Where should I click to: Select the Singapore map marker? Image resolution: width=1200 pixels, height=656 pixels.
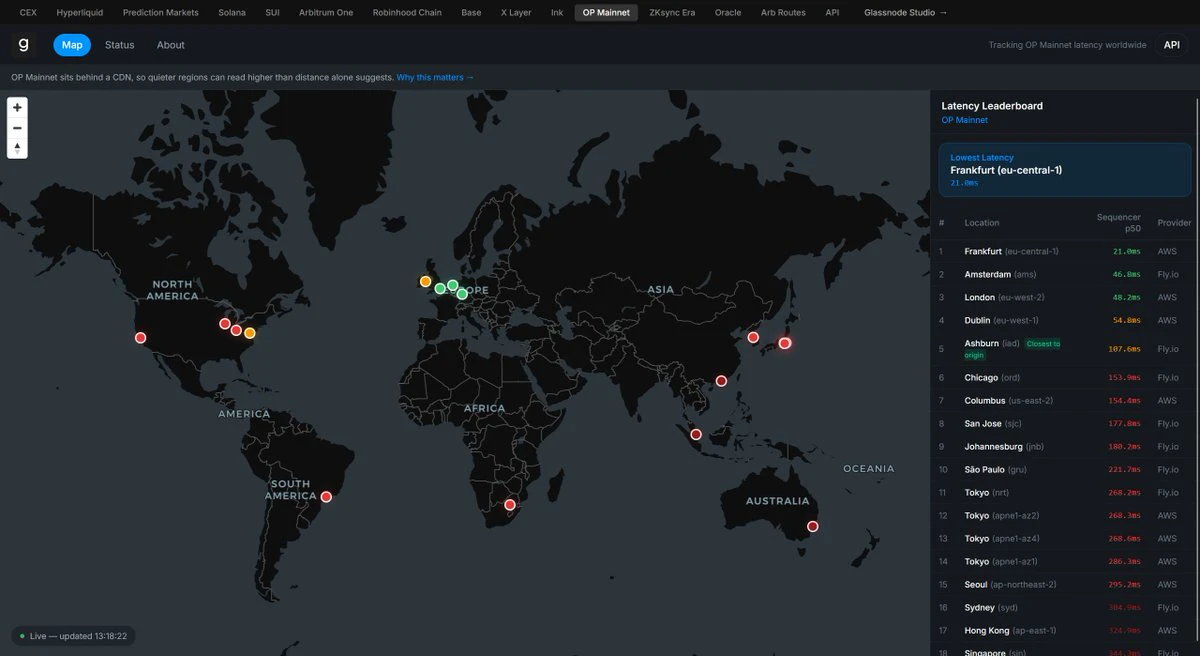[x=696, y=434]
